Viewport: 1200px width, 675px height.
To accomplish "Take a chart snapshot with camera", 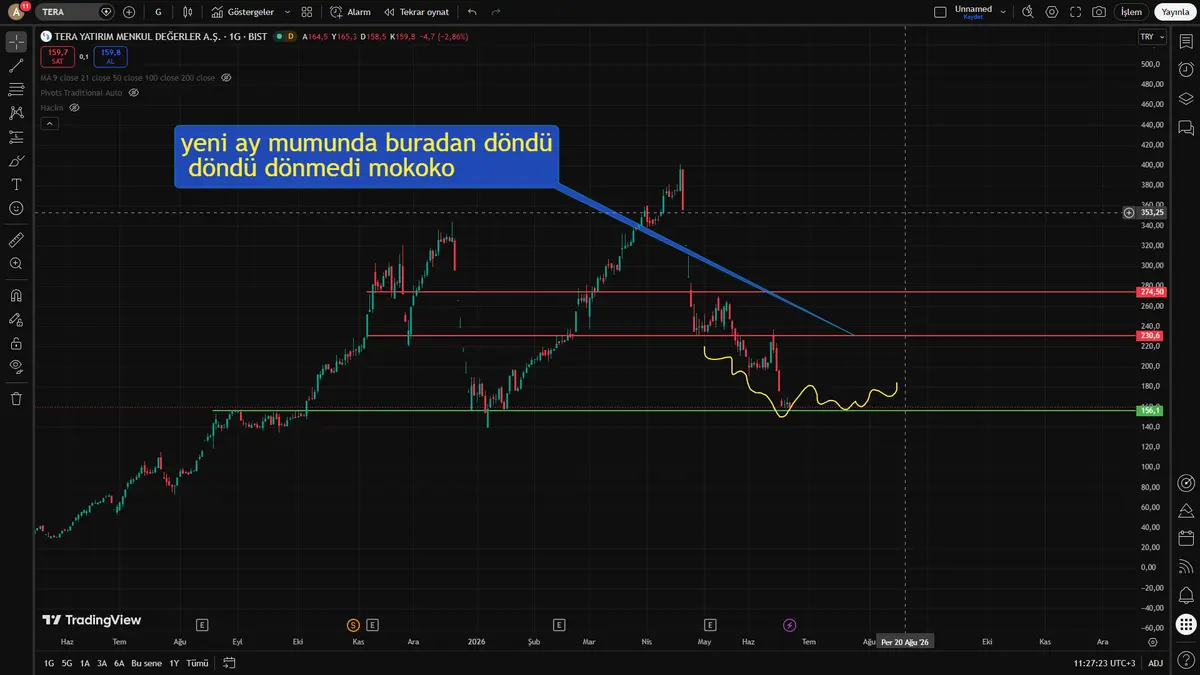I will coord(1099,12).
